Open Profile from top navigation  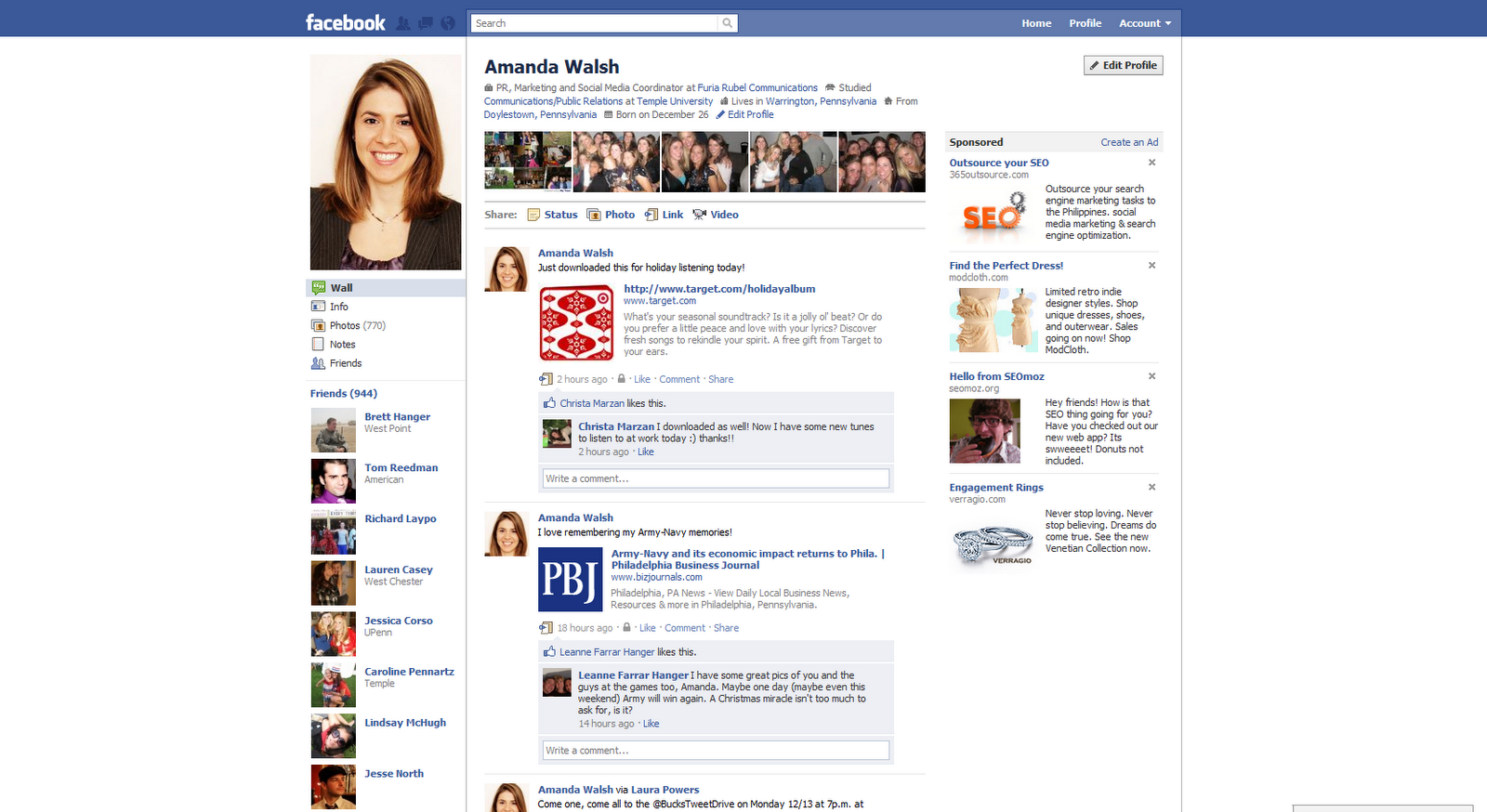tap(1085, 23)
